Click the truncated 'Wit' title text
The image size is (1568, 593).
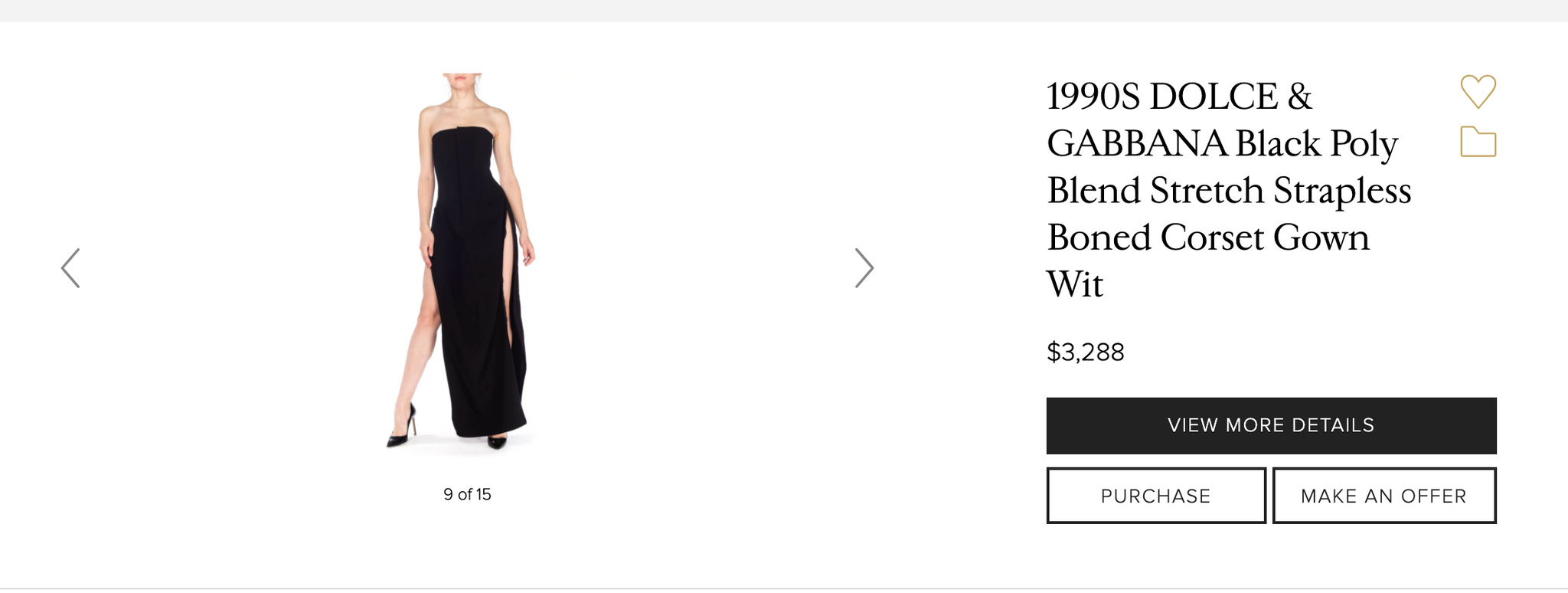(x=1075, y=284)
